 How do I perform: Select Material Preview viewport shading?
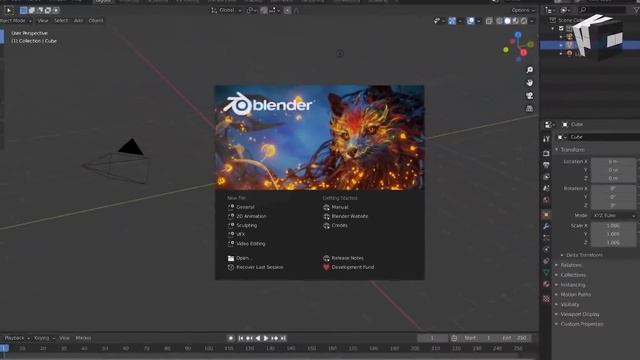pyautogui.click(x=516, y=21)
